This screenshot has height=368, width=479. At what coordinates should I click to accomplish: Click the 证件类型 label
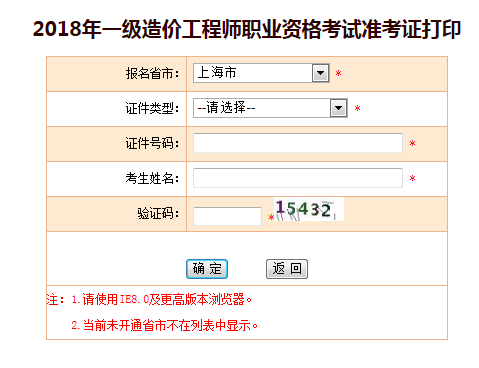click(x=152, y=108)
